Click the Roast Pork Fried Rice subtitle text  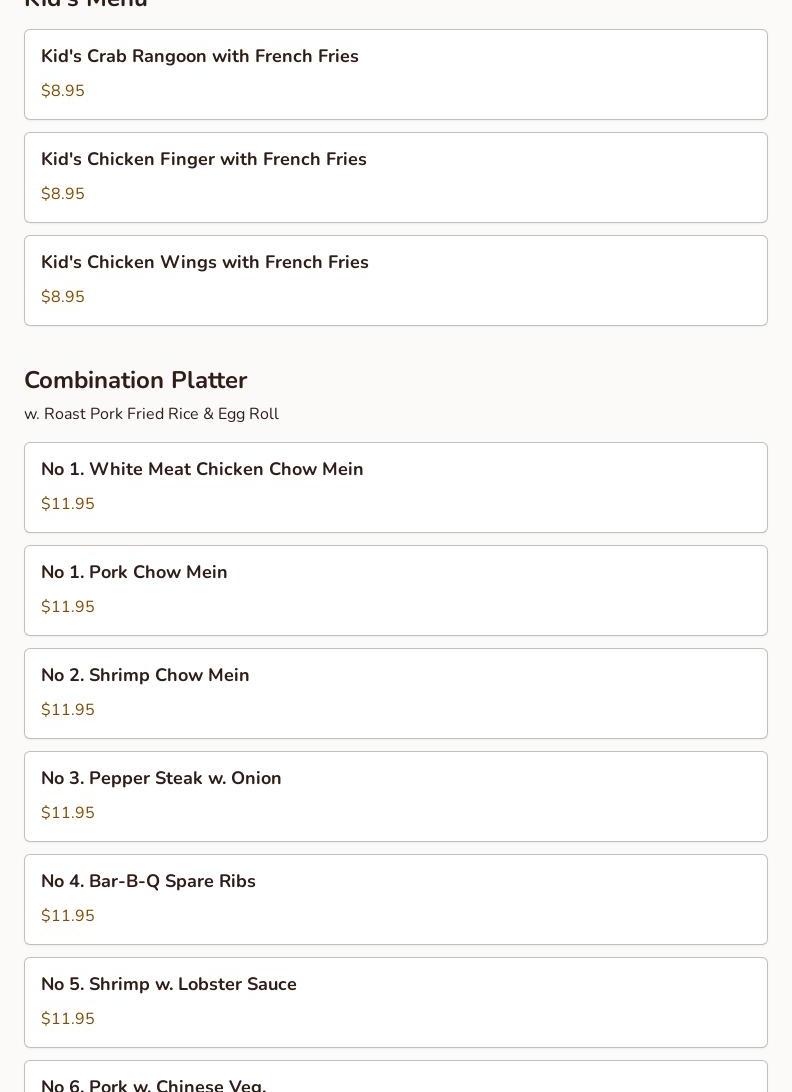[151, 414]
